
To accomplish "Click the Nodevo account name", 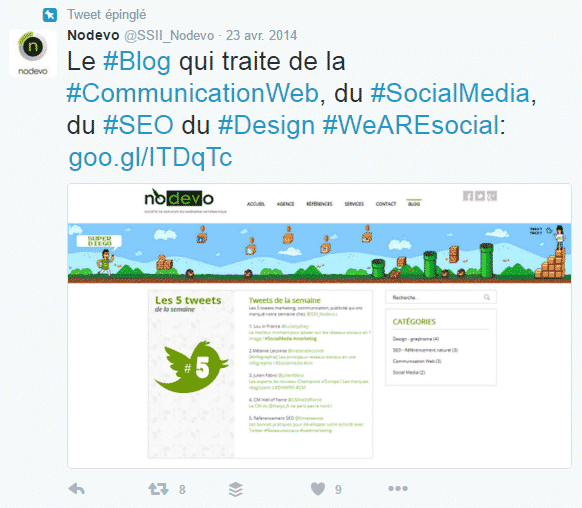I will [x=93, y=35].
